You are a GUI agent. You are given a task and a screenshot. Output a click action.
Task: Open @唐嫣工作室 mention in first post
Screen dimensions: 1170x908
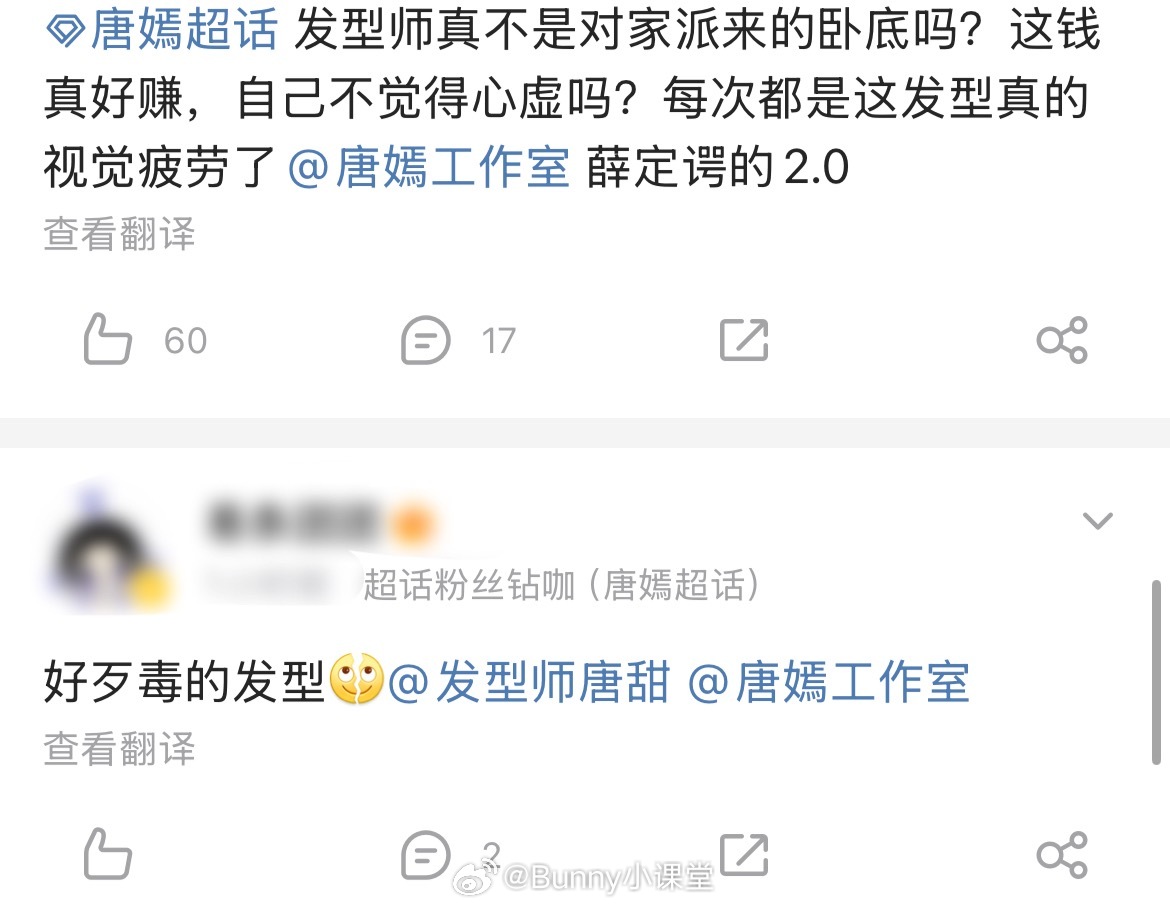pyautogui.click(x=428, y=166)
